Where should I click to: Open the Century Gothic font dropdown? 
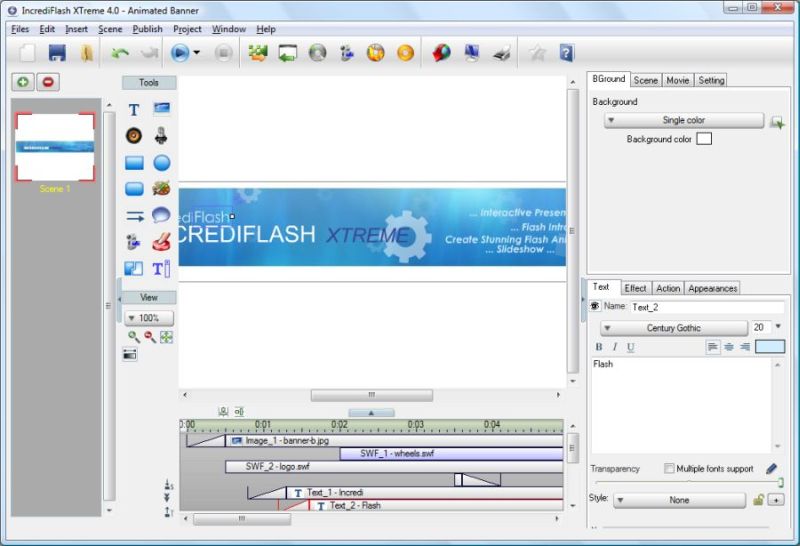click(x=674, y=328)
